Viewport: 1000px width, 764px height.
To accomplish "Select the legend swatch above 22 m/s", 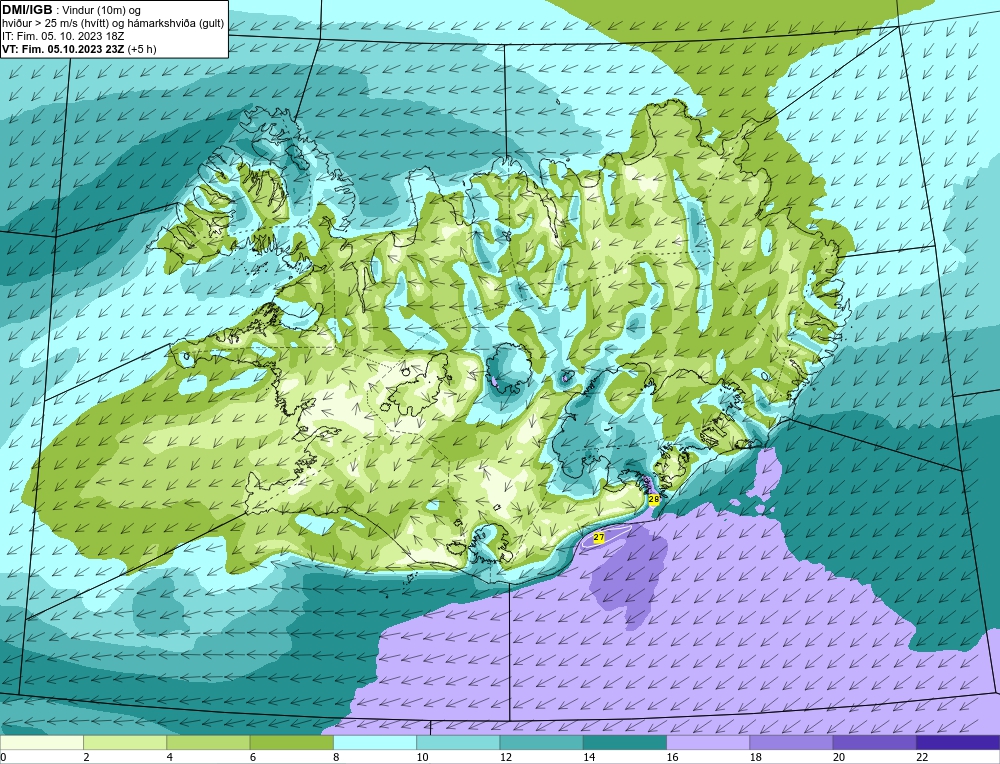I will click(958, 743).
